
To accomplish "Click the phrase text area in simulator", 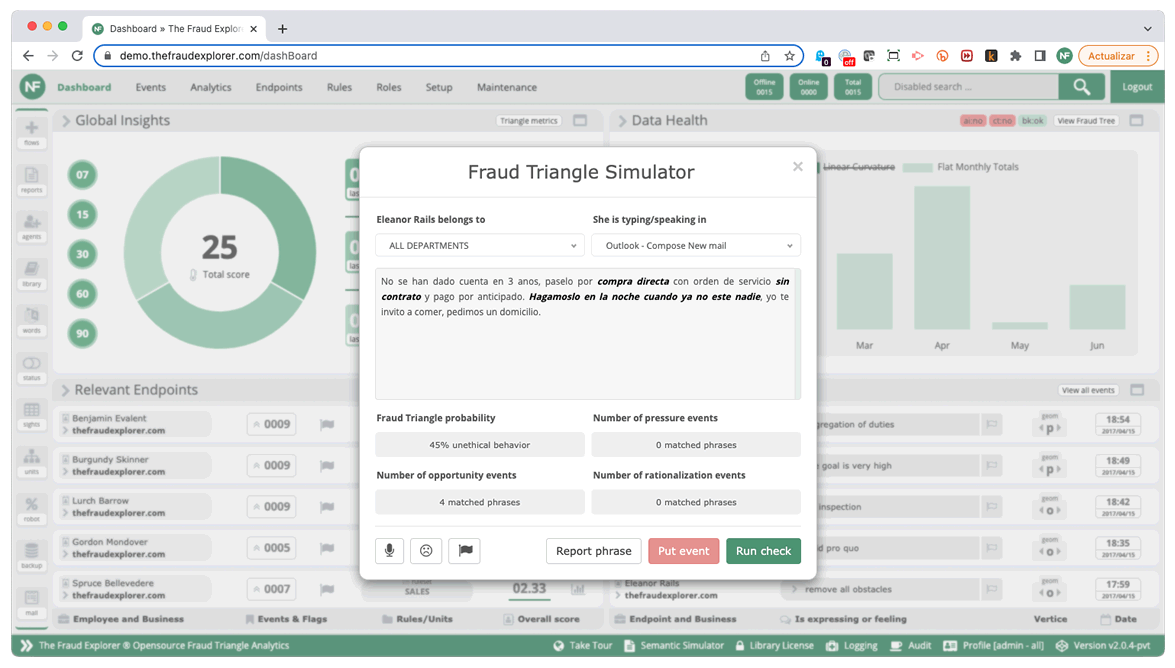I will (x=588, y=334).
